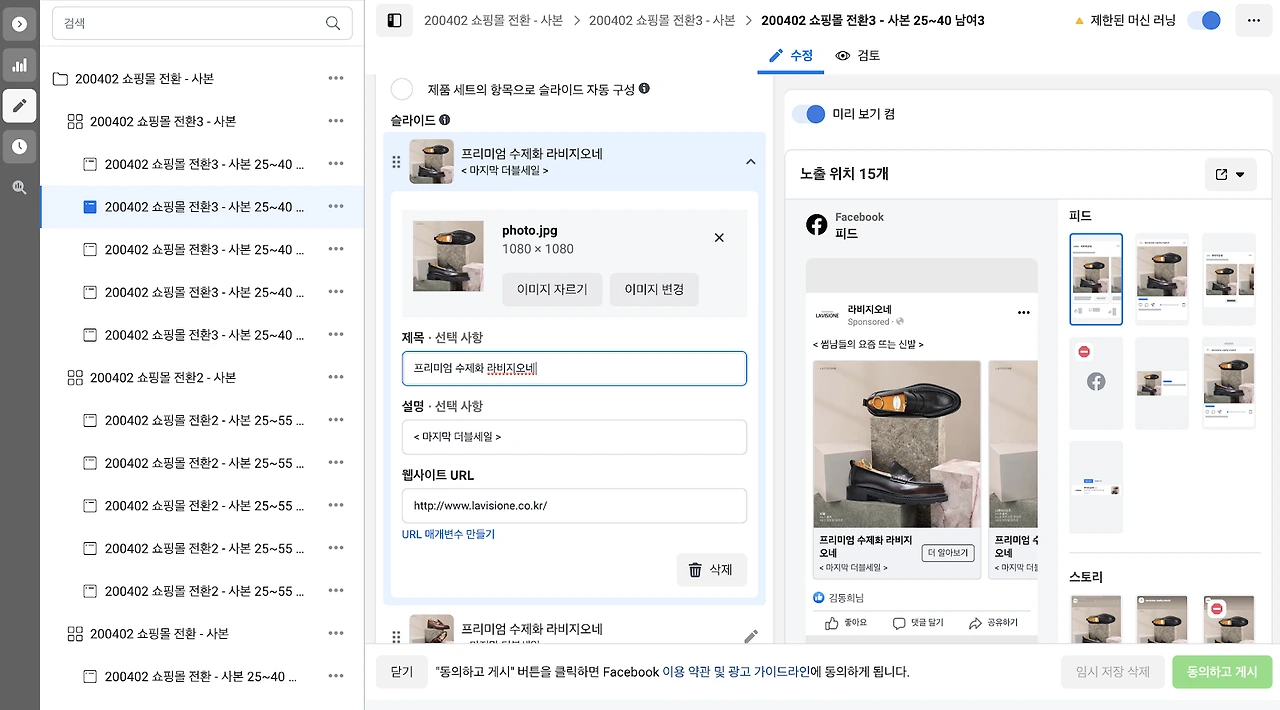The width and height of the screenshot is (1280, 710).
Task: Toggle the 미리 보기 켬 switch
Action: (x=809, y=114)
